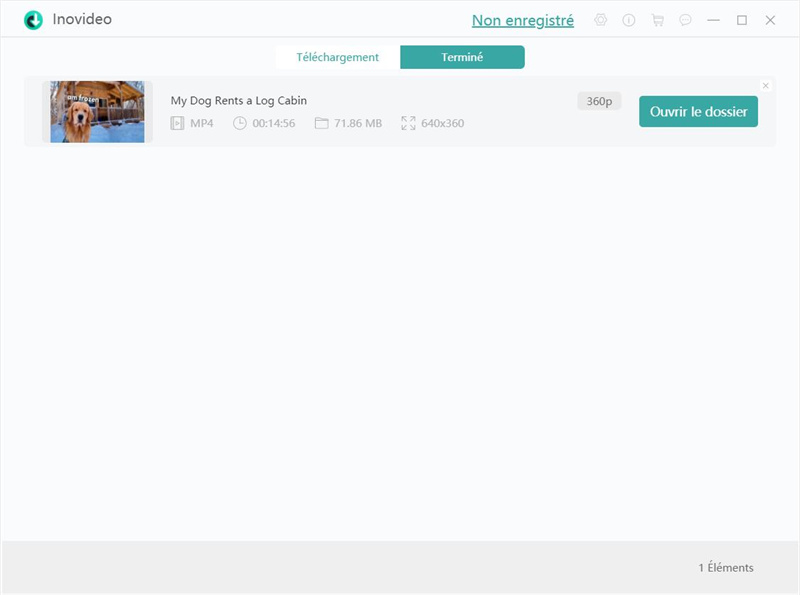Open the Non enregistré registration link

522,19
